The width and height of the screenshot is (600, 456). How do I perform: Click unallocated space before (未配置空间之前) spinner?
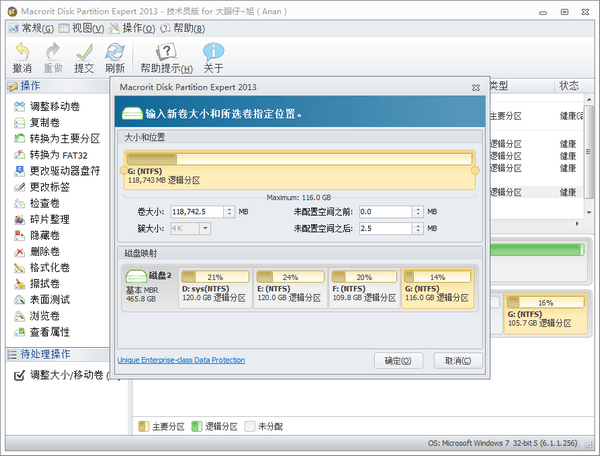click(x=418, y=212)
